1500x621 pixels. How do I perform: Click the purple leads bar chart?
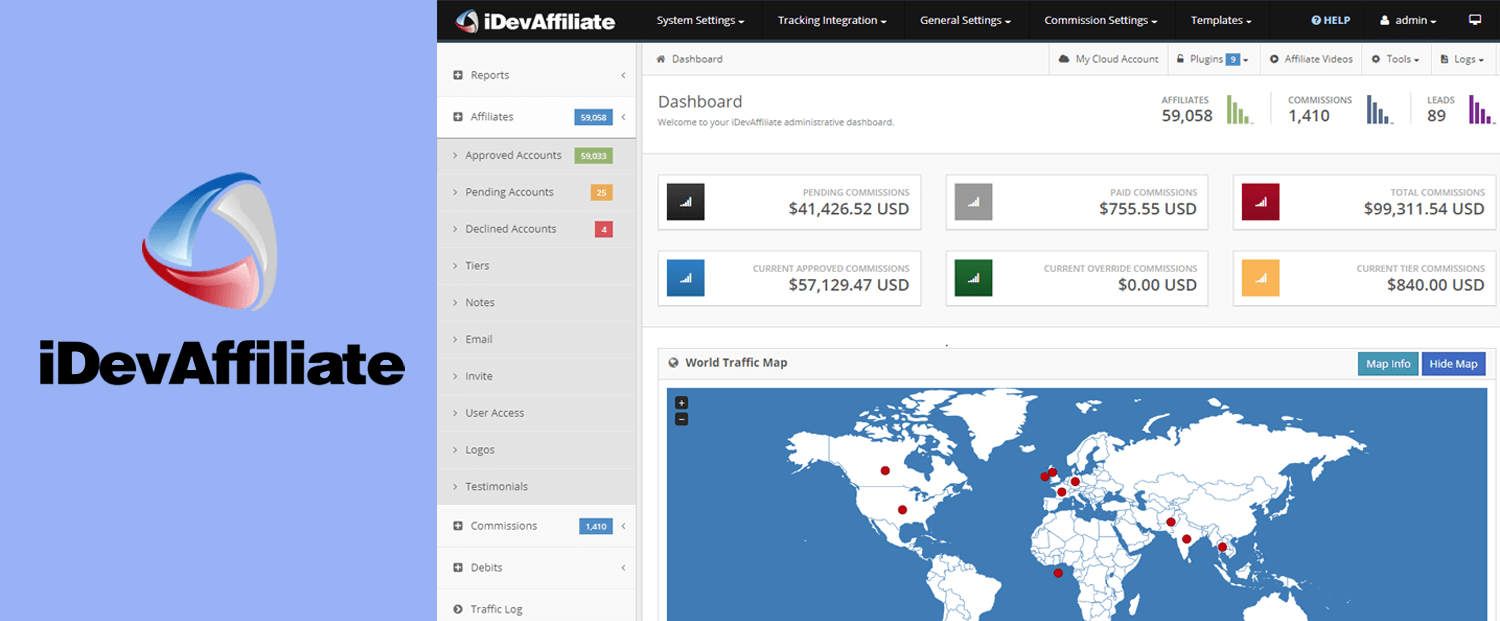pyautogui.click(x=1481, y=109)
